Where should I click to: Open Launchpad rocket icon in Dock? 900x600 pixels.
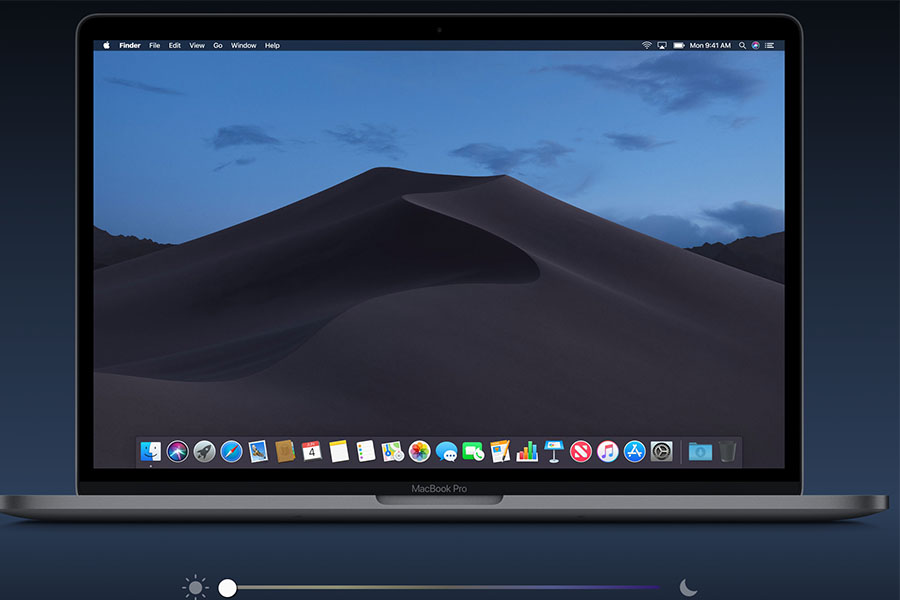[204, 451]
